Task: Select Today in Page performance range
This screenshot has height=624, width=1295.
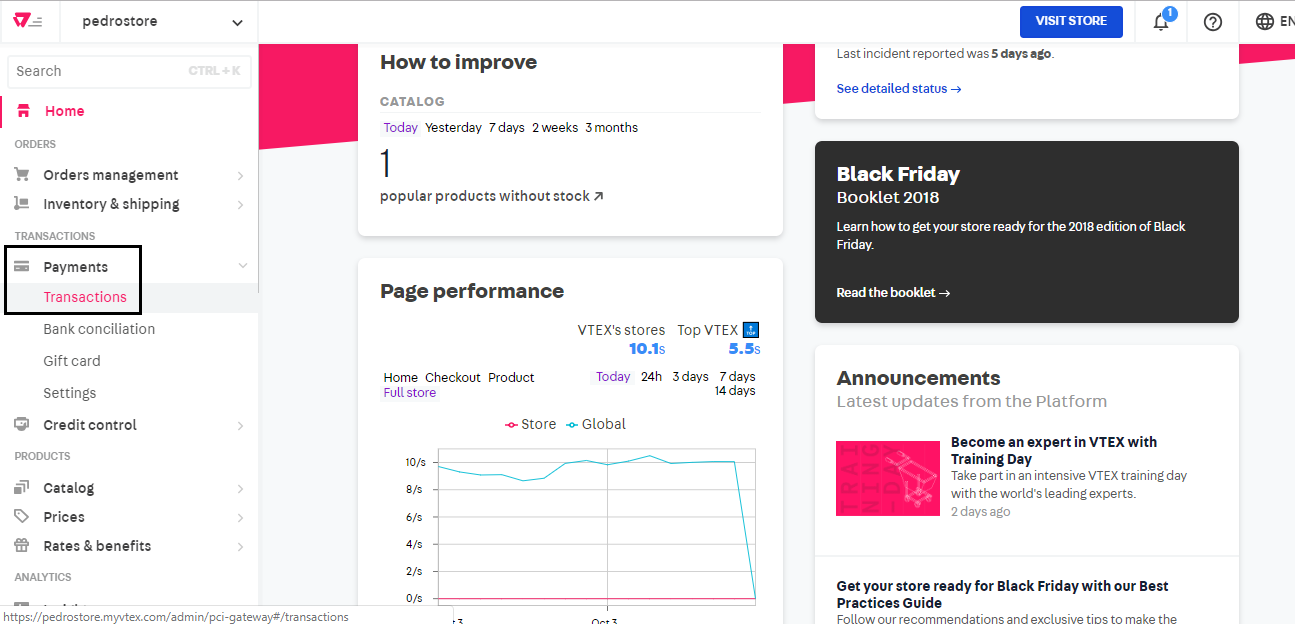Action: (x=613, y=376)
